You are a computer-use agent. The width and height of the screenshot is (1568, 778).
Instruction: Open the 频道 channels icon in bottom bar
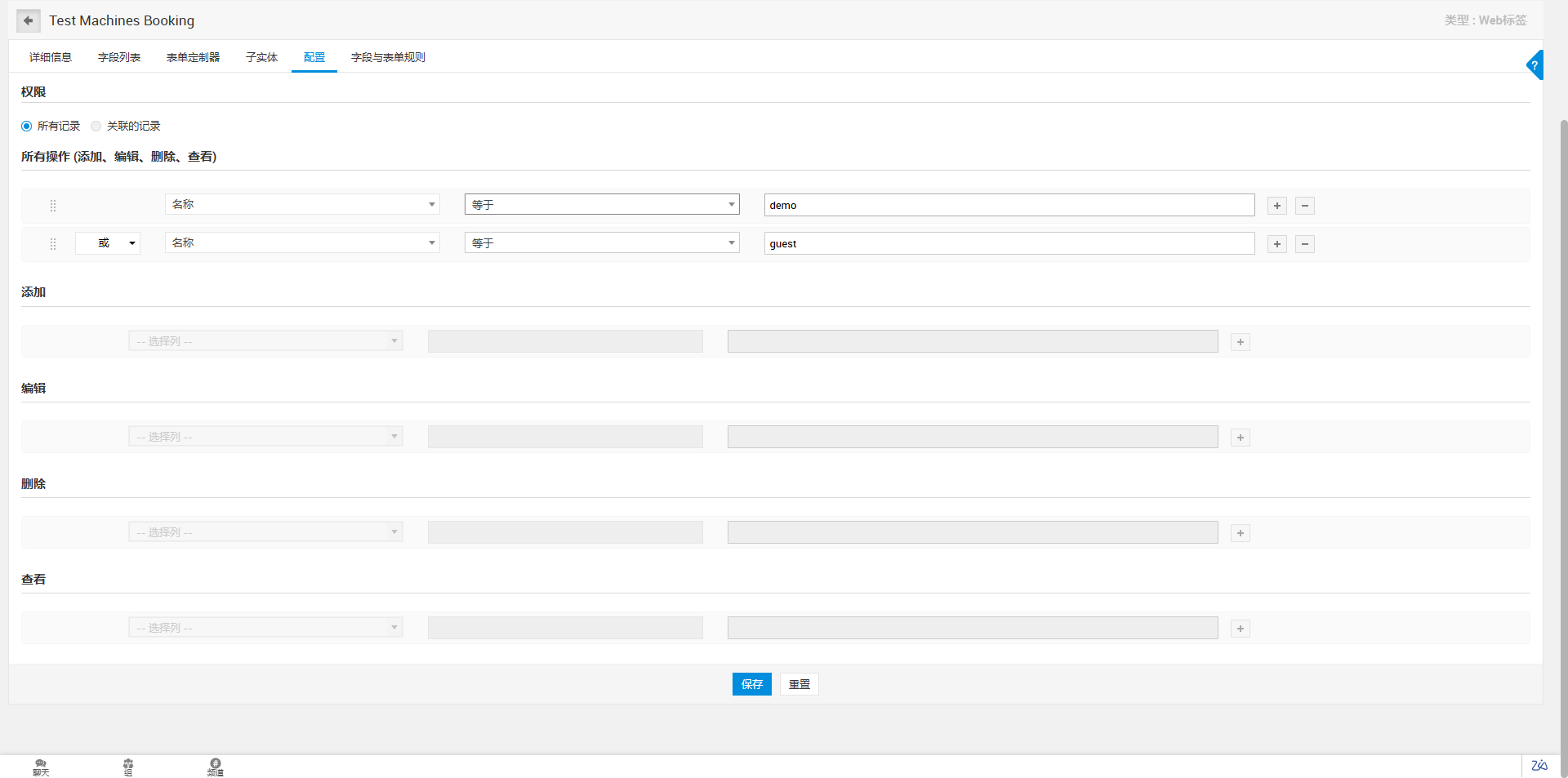215,767
